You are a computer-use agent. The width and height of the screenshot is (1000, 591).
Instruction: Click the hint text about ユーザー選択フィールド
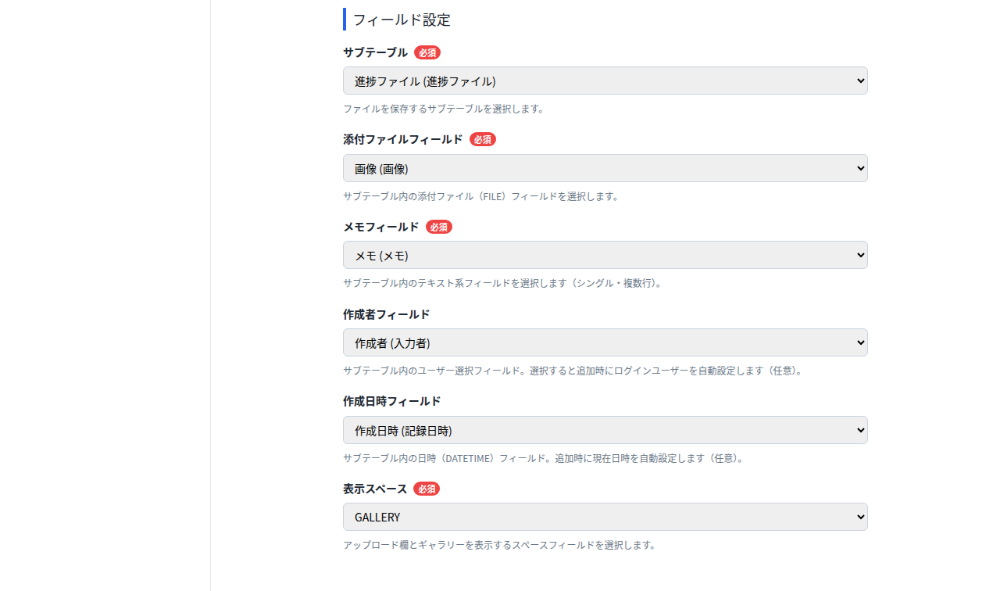(x=574, y=370)
